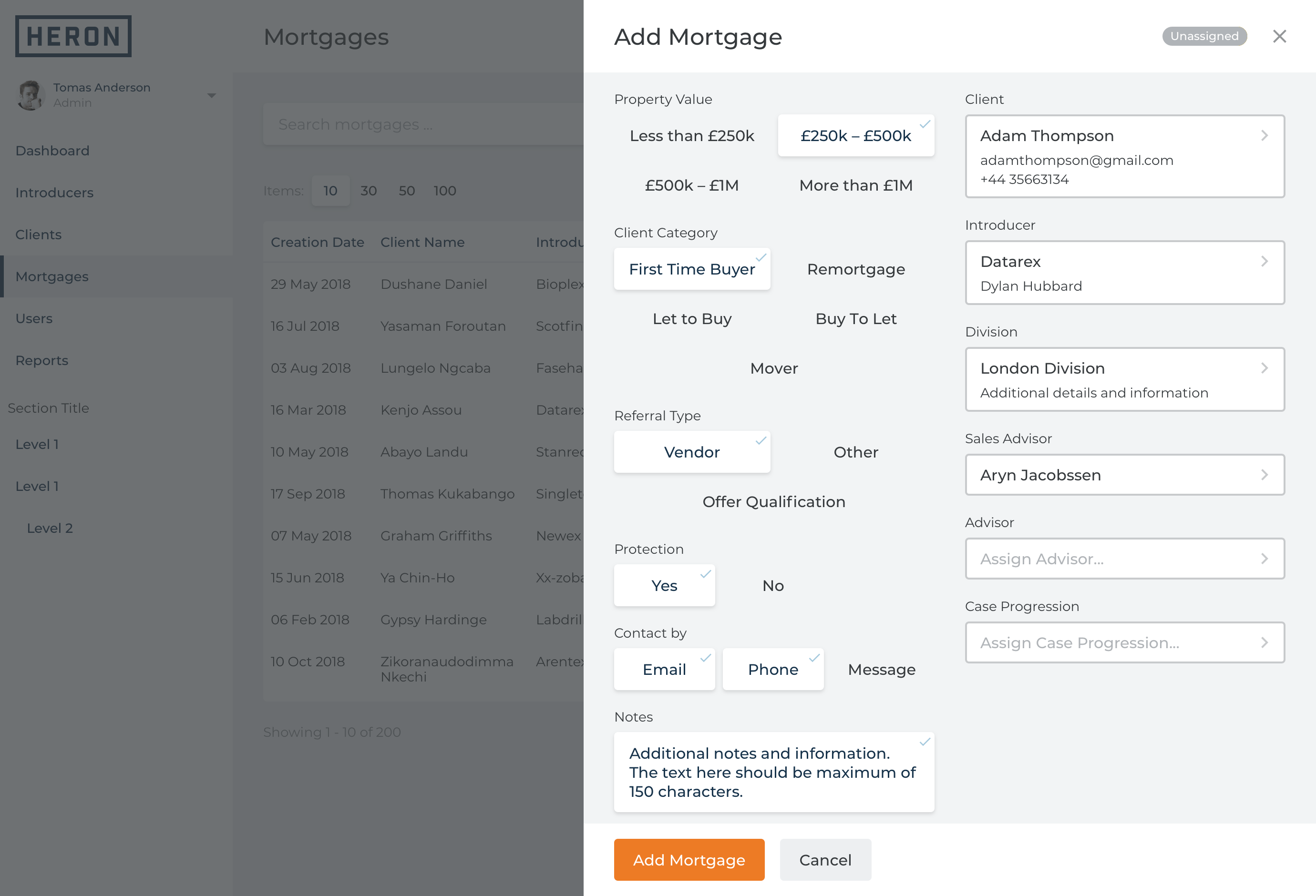
Task: Open Abayo Landu mortgage row
Action: pyautogui.click(x=423, y=452)
